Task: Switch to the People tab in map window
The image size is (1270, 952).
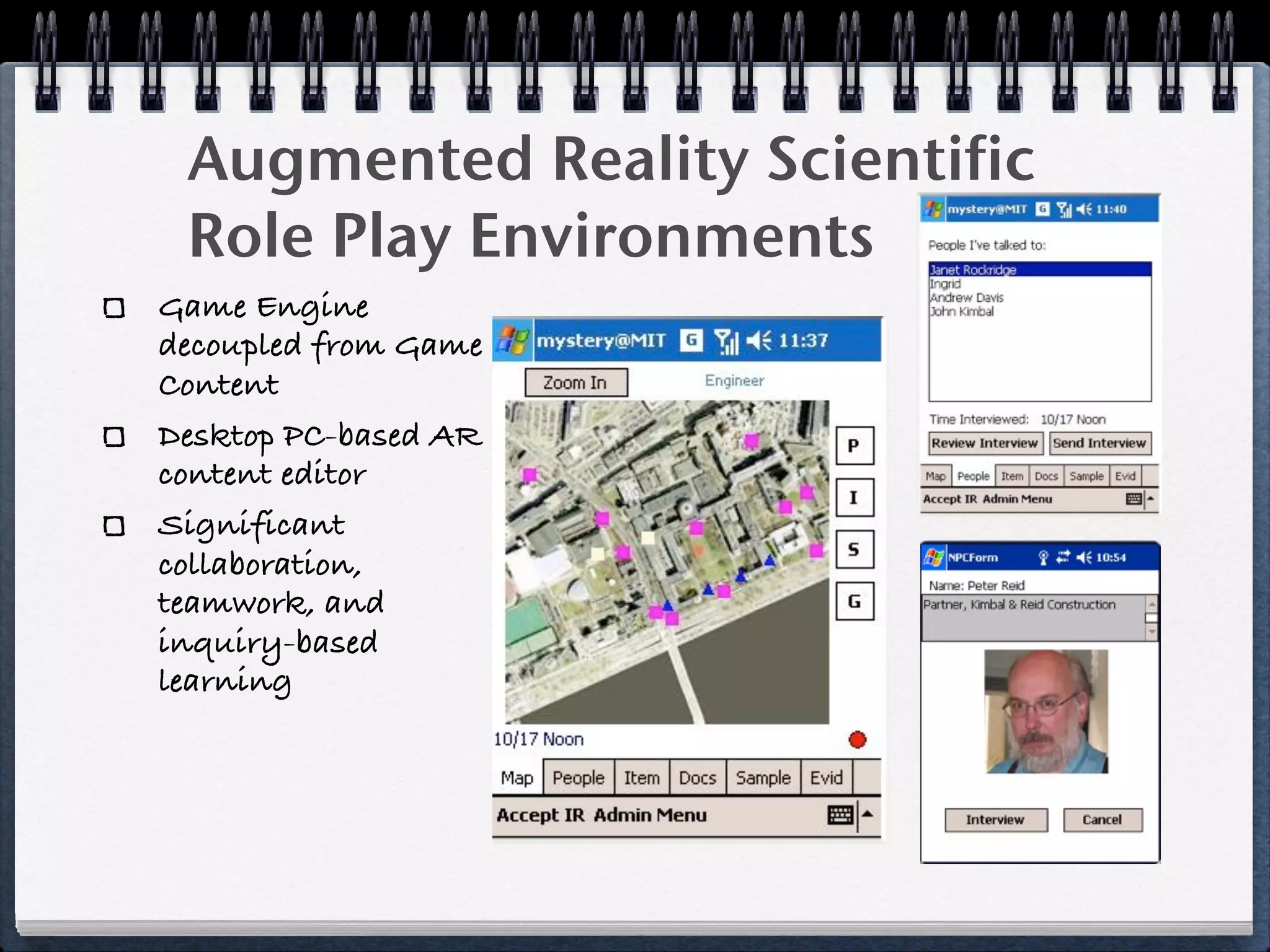Action: click(x=578, y=778)
